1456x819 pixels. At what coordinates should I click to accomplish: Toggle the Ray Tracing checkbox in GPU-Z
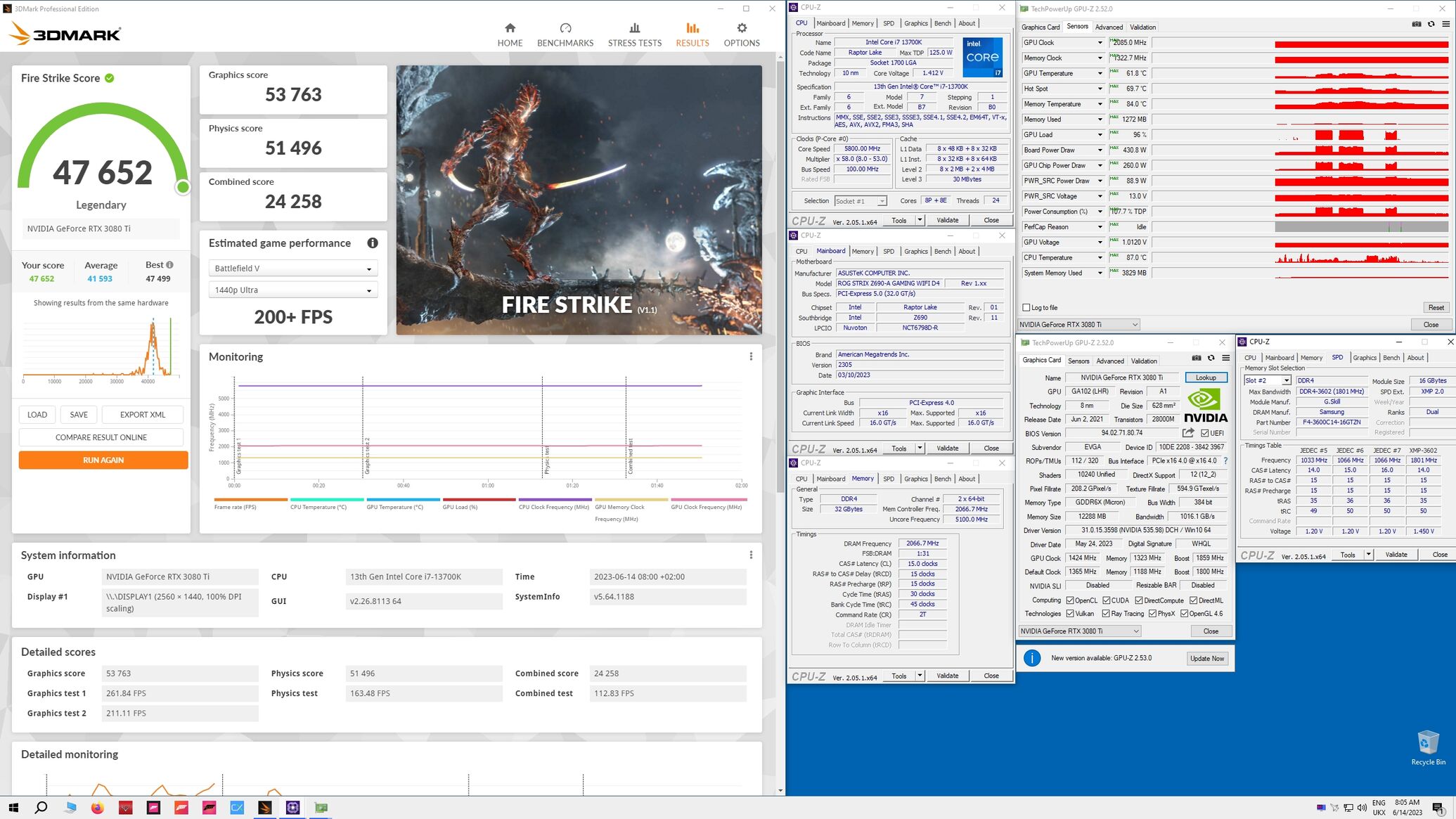(1107, 614)
